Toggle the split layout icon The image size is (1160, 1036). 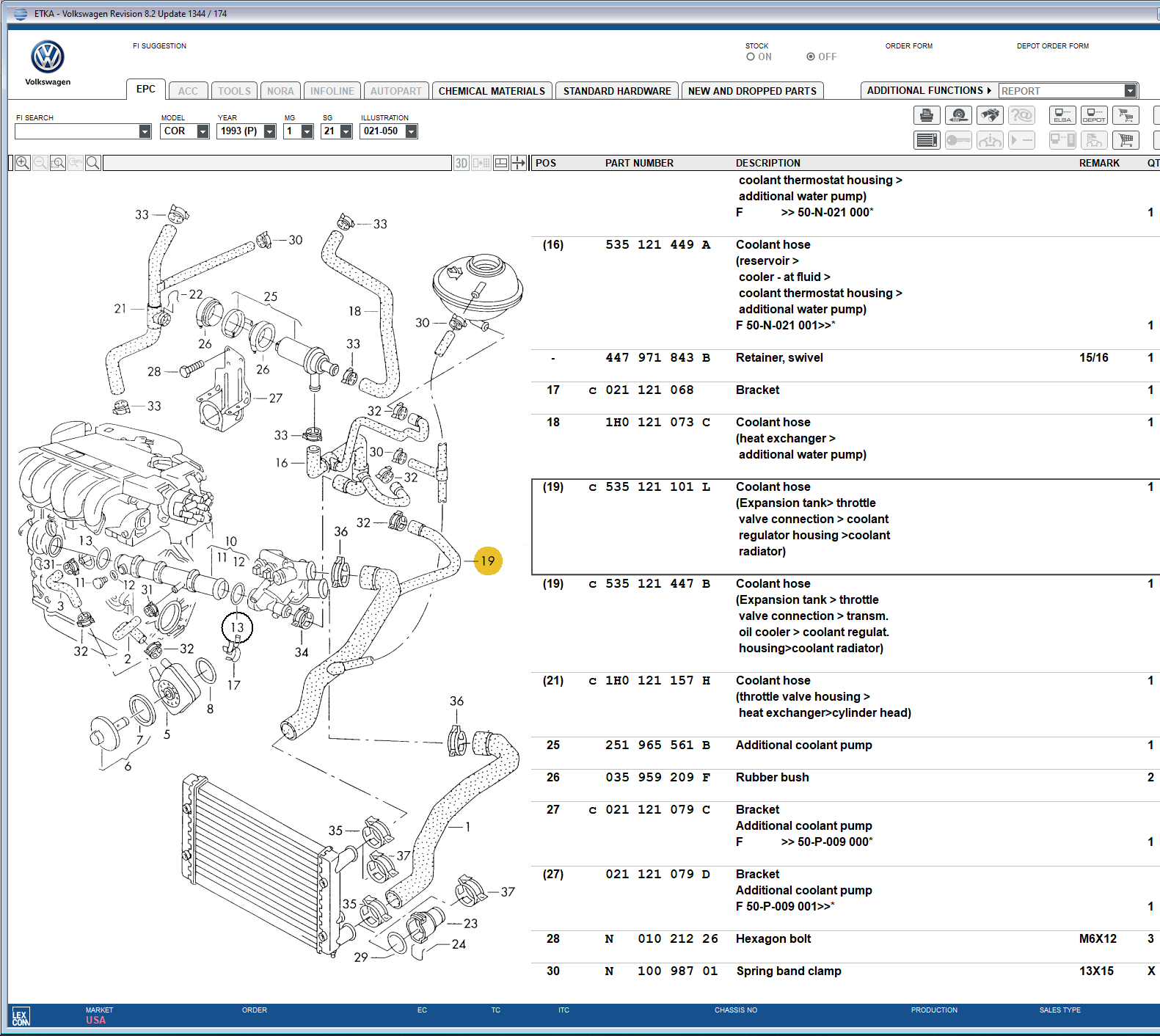point(501,163)
